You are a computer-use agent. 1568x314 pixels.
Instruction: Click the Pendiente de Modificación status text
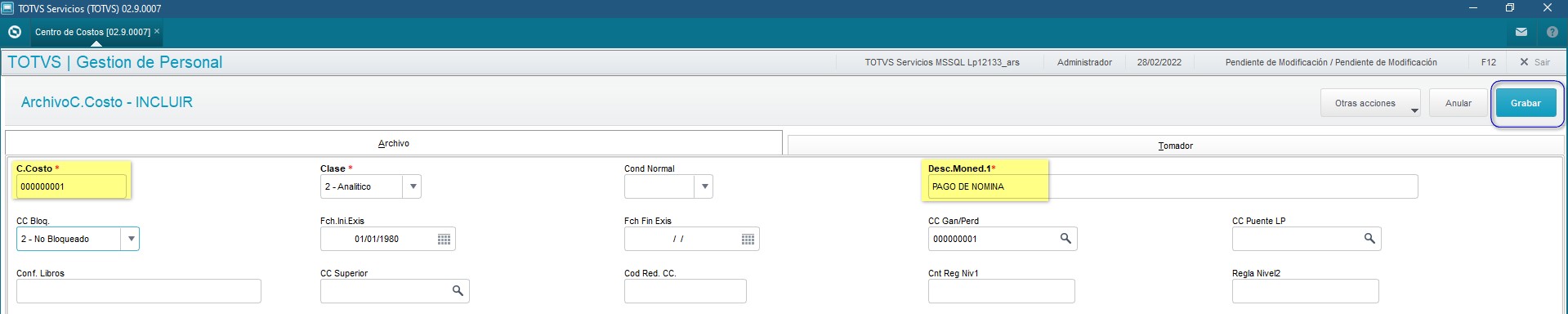click(x=1331, y=62)
